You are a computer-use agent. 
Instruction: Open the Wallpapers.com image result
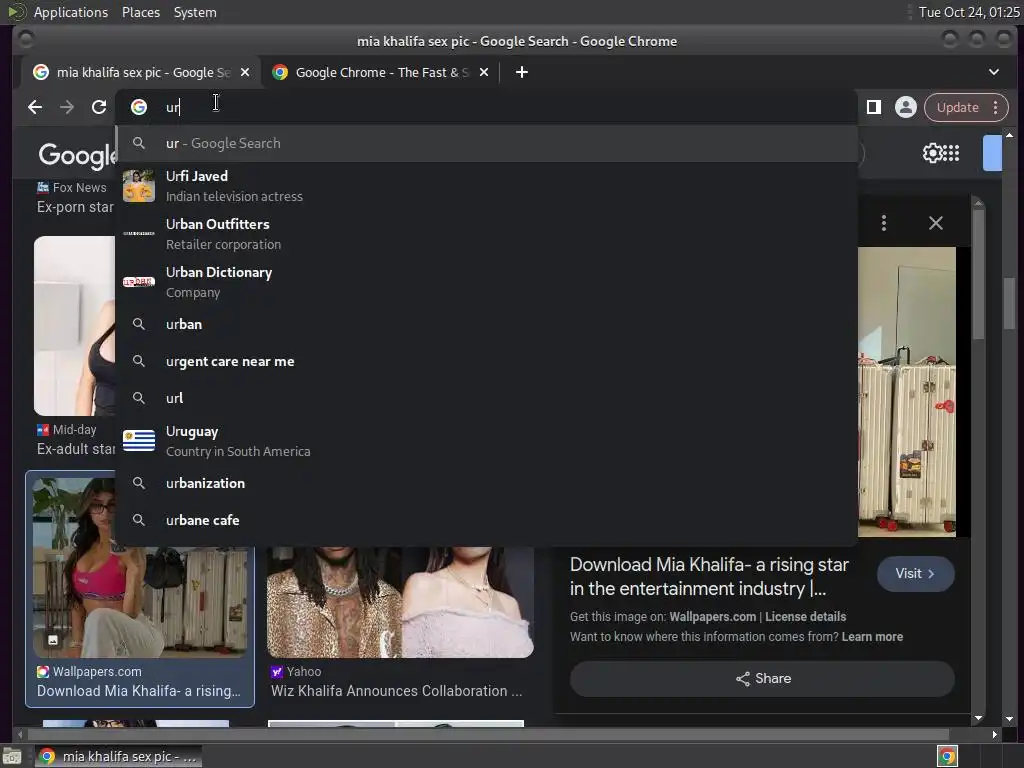tap(140, 588)
